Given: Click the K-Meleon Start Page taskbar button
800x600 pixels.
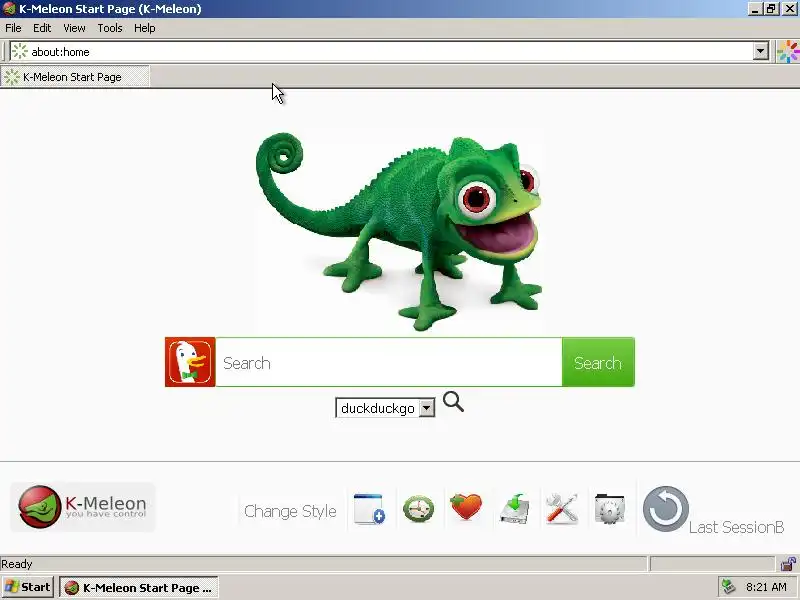Looking at the screenshot, I should tap(139, 588).
